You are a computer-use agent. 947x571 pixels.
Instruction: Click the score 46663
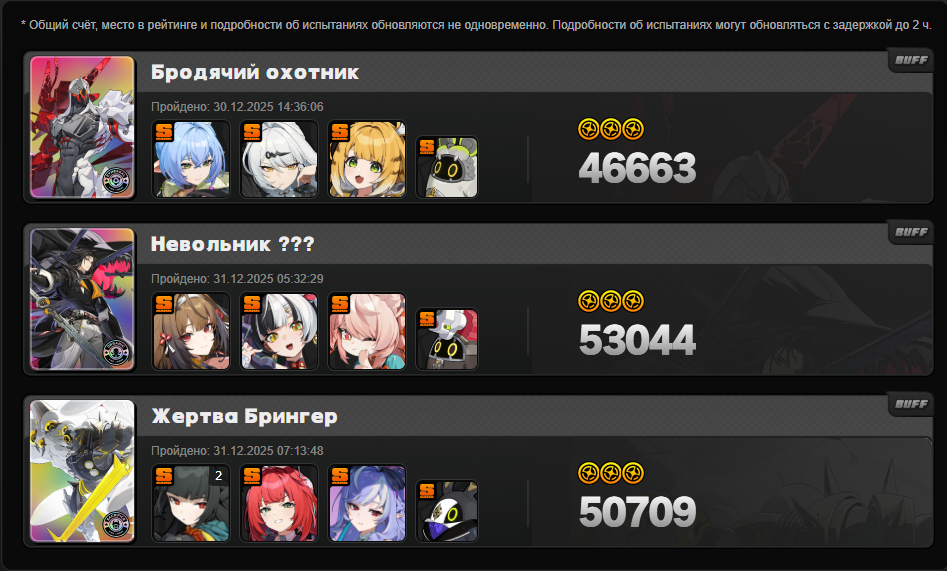[637, 168]
